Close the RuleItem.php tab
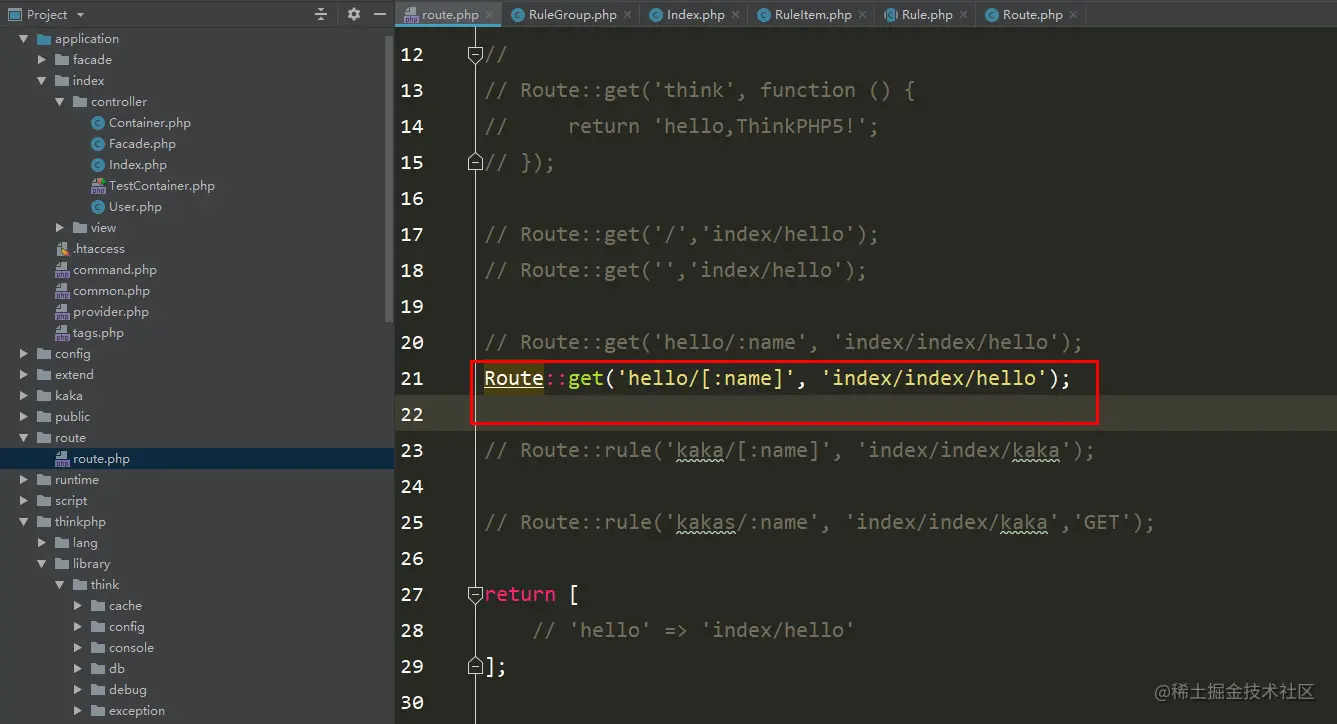 point(862,15)
